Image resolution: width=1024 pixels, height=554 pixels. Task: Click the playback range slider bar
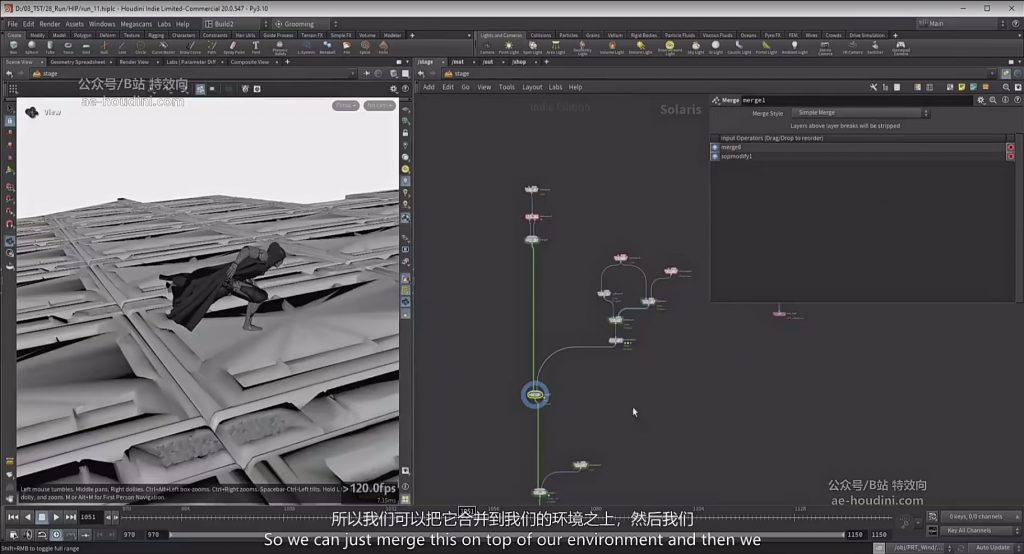(507, 534)
